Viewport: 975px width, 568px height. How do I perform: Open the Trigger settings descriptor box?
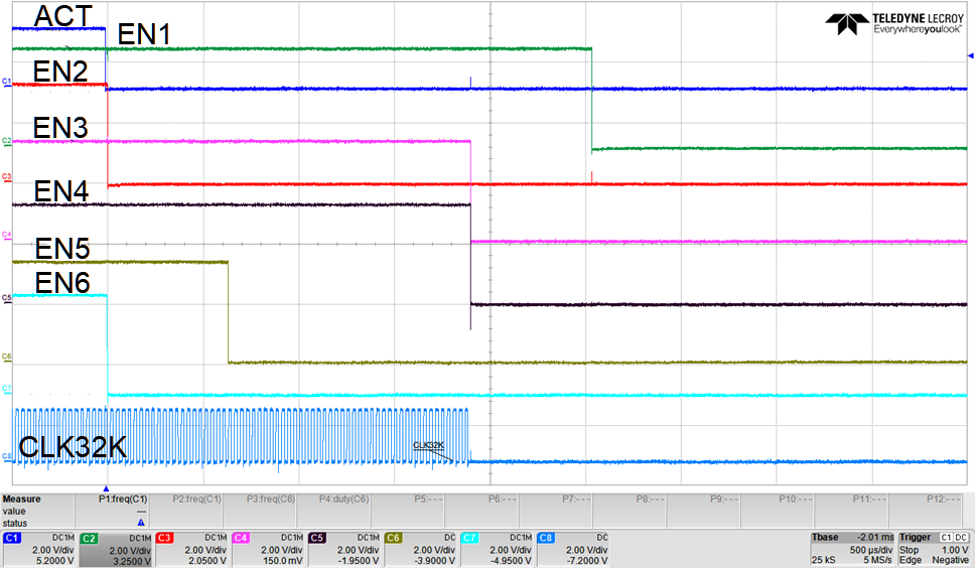[935, 549]
